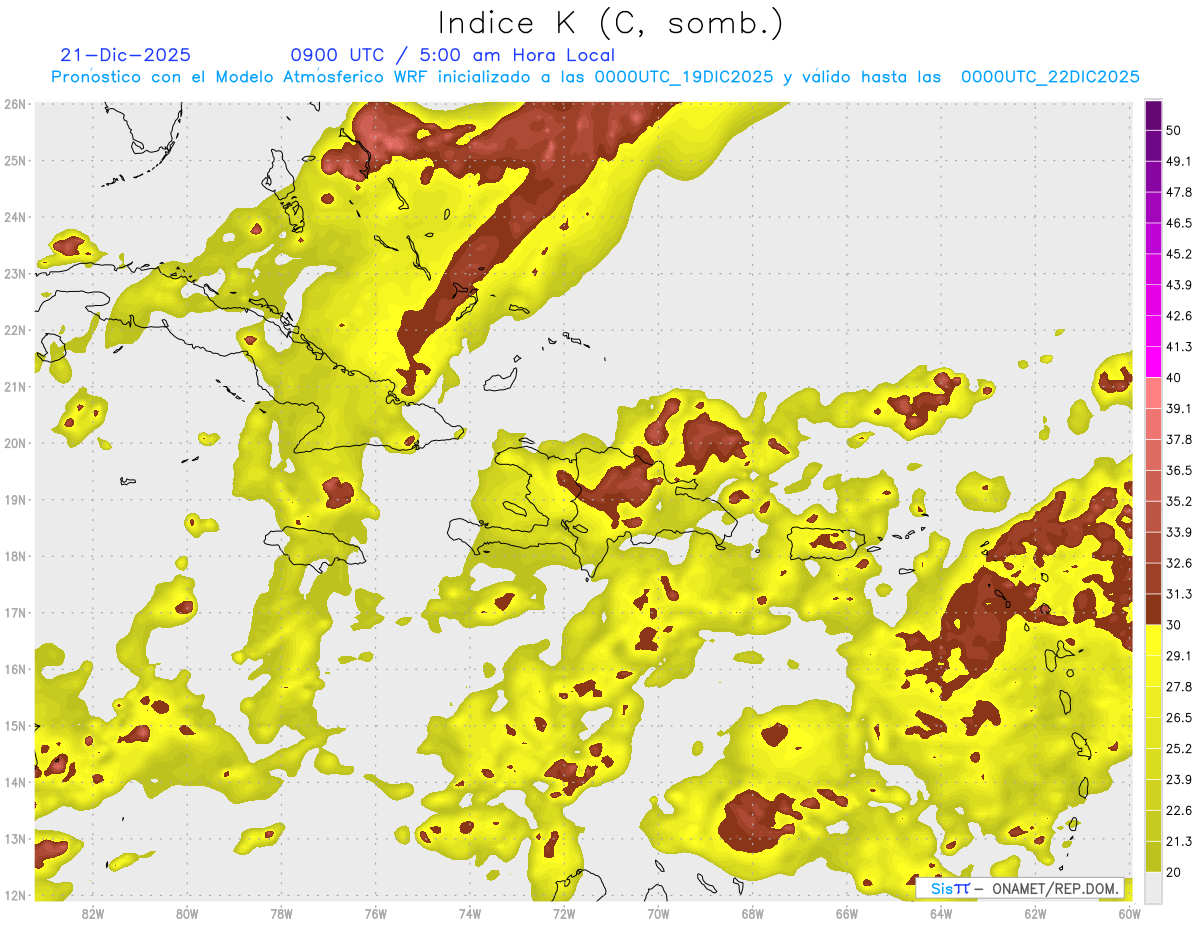
Task: Click the latitude axis label '14N'
Action: pos(15,782)
